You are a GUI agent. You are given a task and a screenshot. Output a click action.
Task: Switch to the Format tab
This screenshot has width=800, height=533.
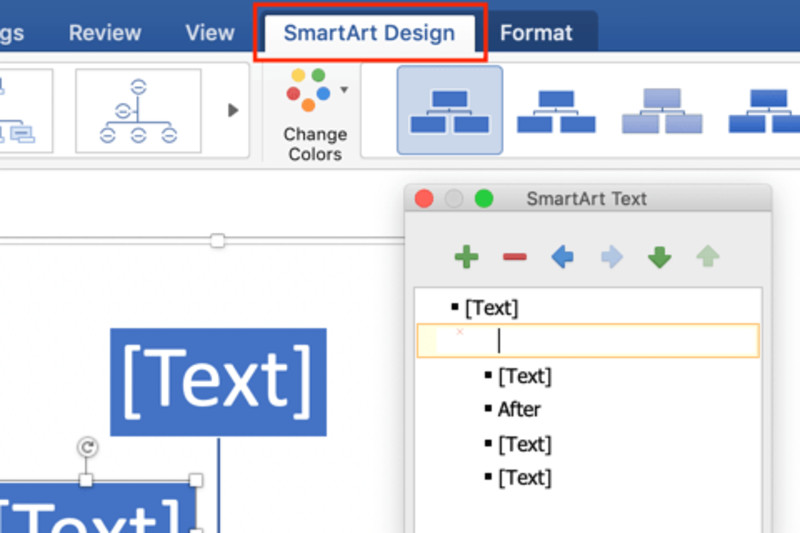click(536, 33)
